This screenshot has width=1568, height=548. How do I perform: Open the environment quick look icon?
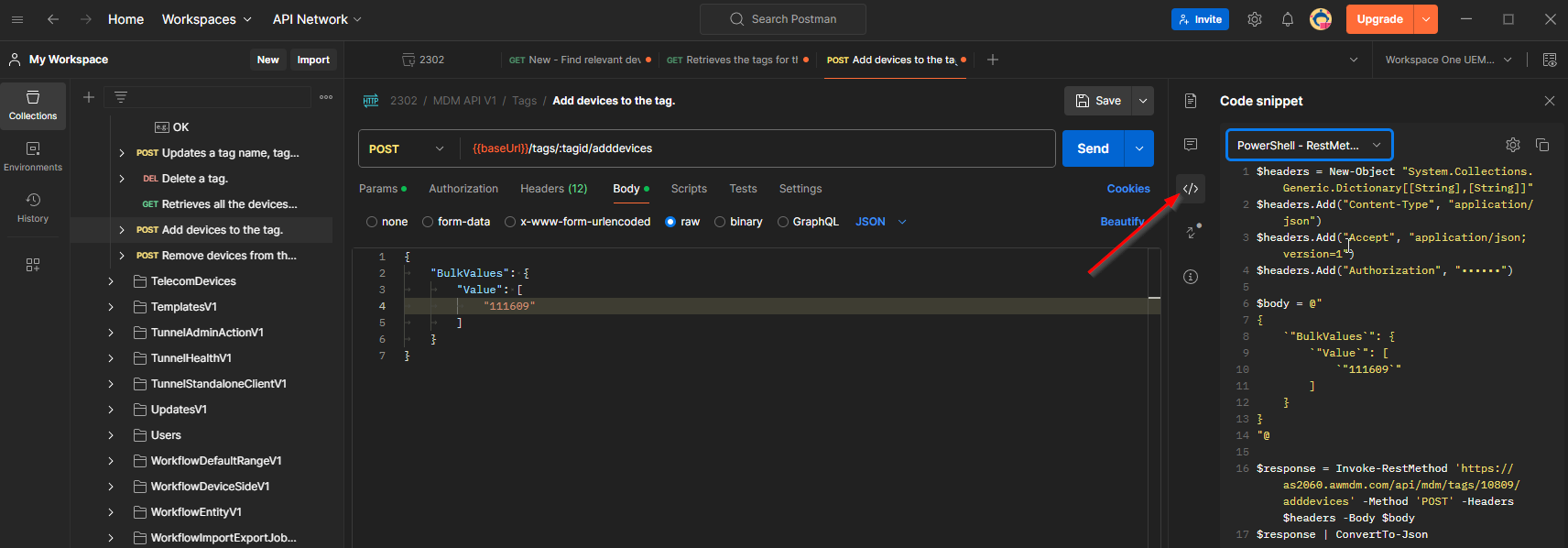click(x=1550, y=60)
